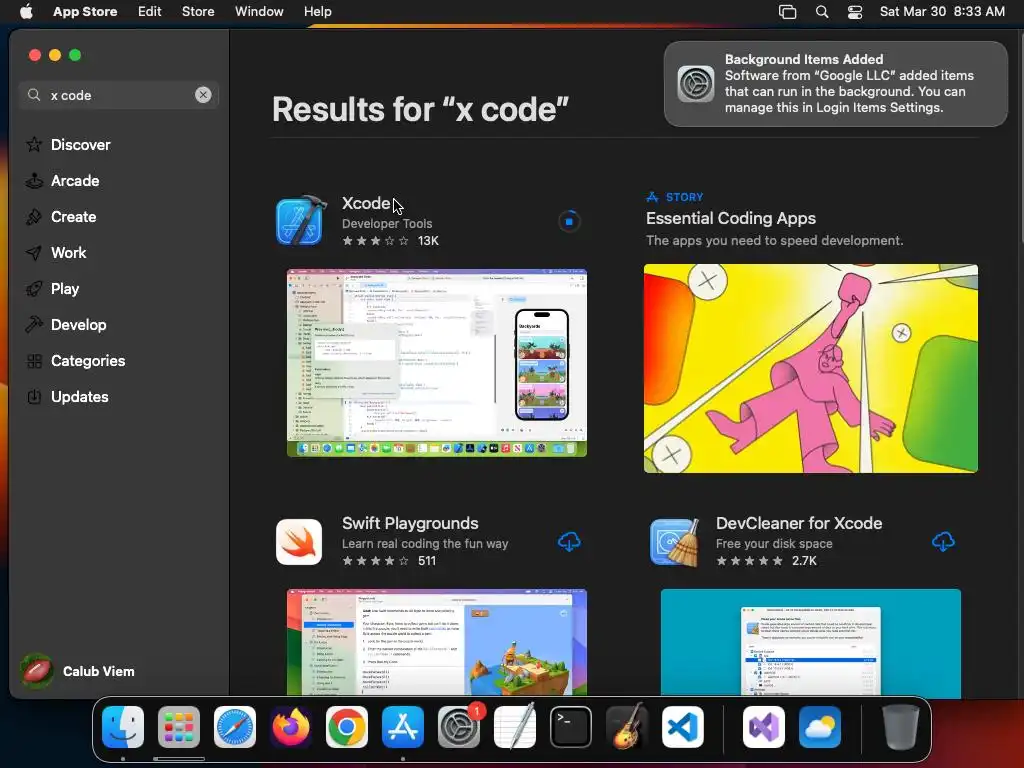Open the Help menu
Viewport: 1024px width, 768px height.
(317, 11)
